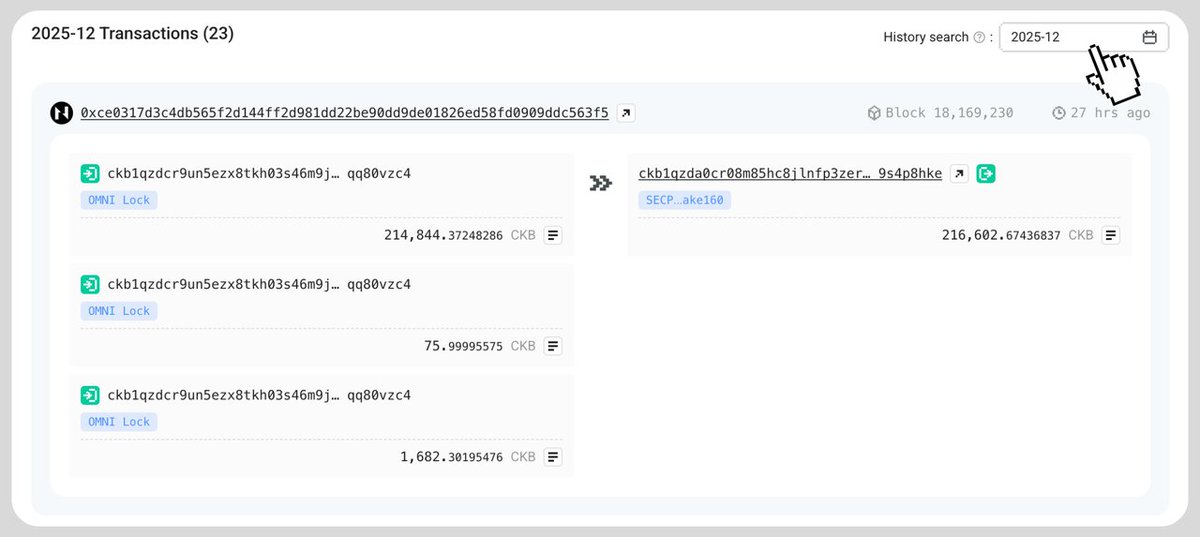1200x537 pixels.
Task: Click Block 18,169,230 text
Action: coord(949,113)
